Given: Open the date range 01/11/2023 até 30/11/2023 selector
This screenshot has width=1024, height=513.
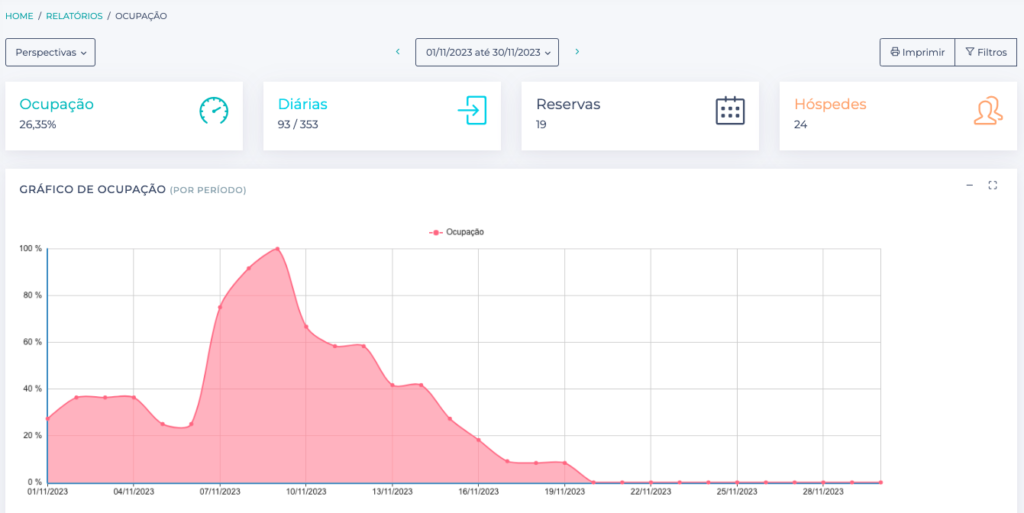Looking at the screenshot, I should pyautogui.click(x=487, y=52).
